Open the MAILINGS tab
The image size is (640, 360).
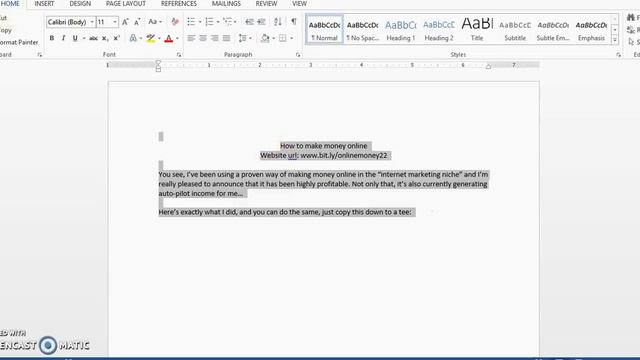226,4
